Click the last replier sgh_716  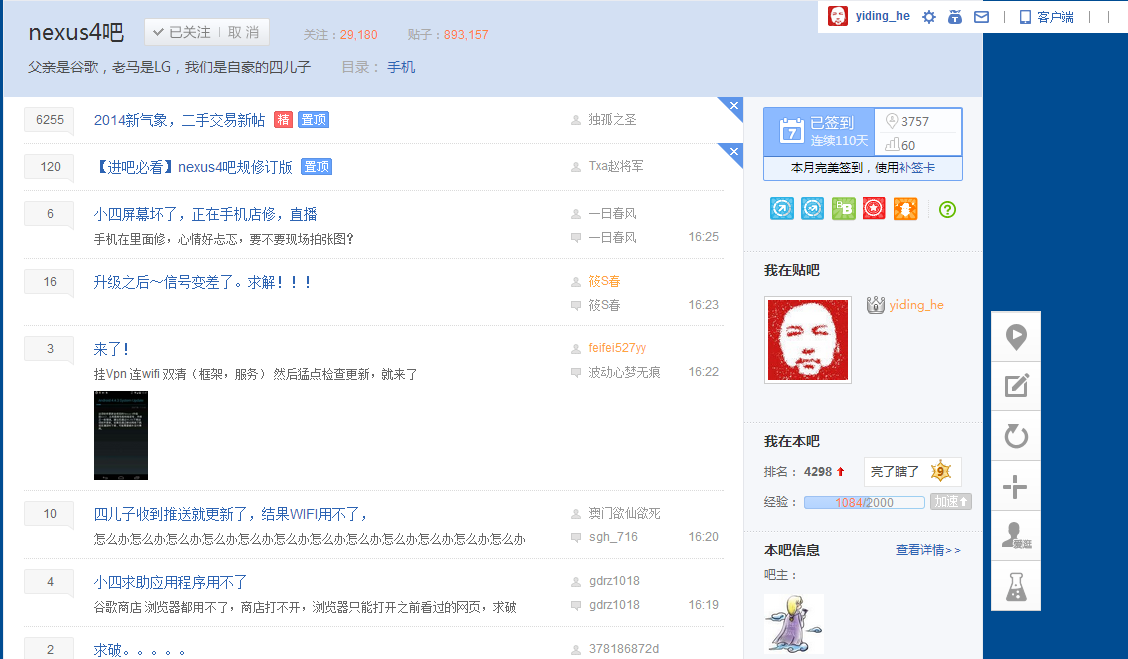point(613,537)
